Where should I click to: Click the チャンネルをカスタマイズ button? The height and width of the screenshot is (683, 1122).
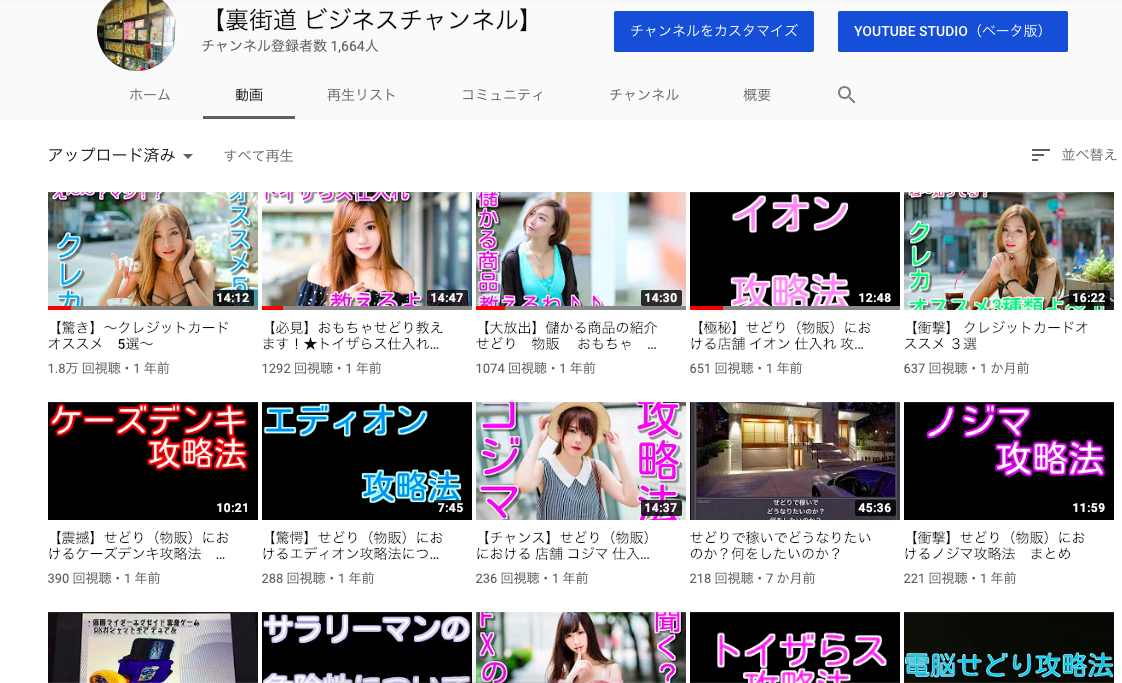tap(713, 31)
